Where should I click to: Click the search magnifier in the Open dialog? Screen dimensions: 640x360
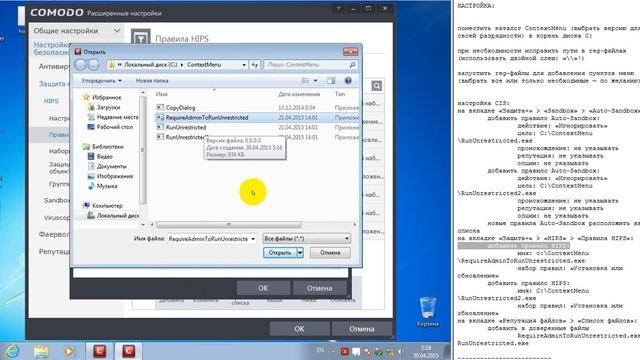pyautogui.click(x=352, y=64)
